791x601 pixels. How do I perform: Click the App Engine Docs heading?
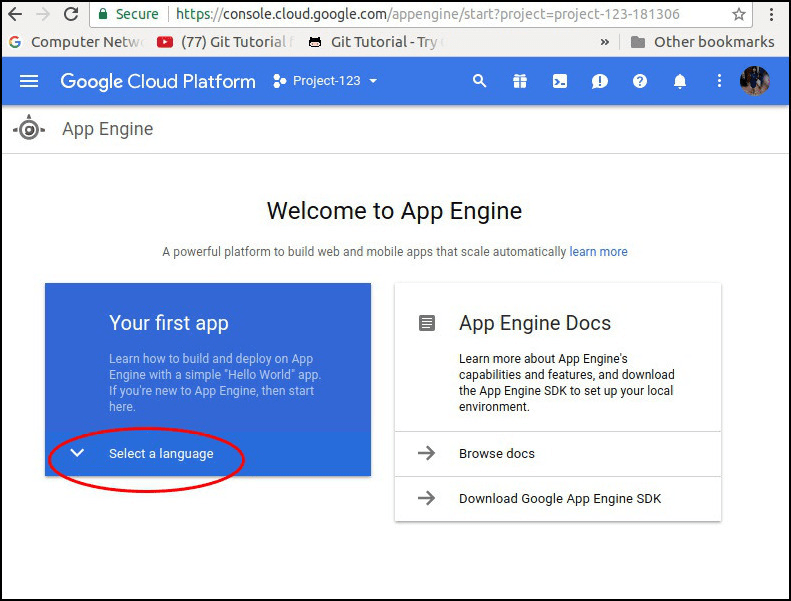pos(535,323)
